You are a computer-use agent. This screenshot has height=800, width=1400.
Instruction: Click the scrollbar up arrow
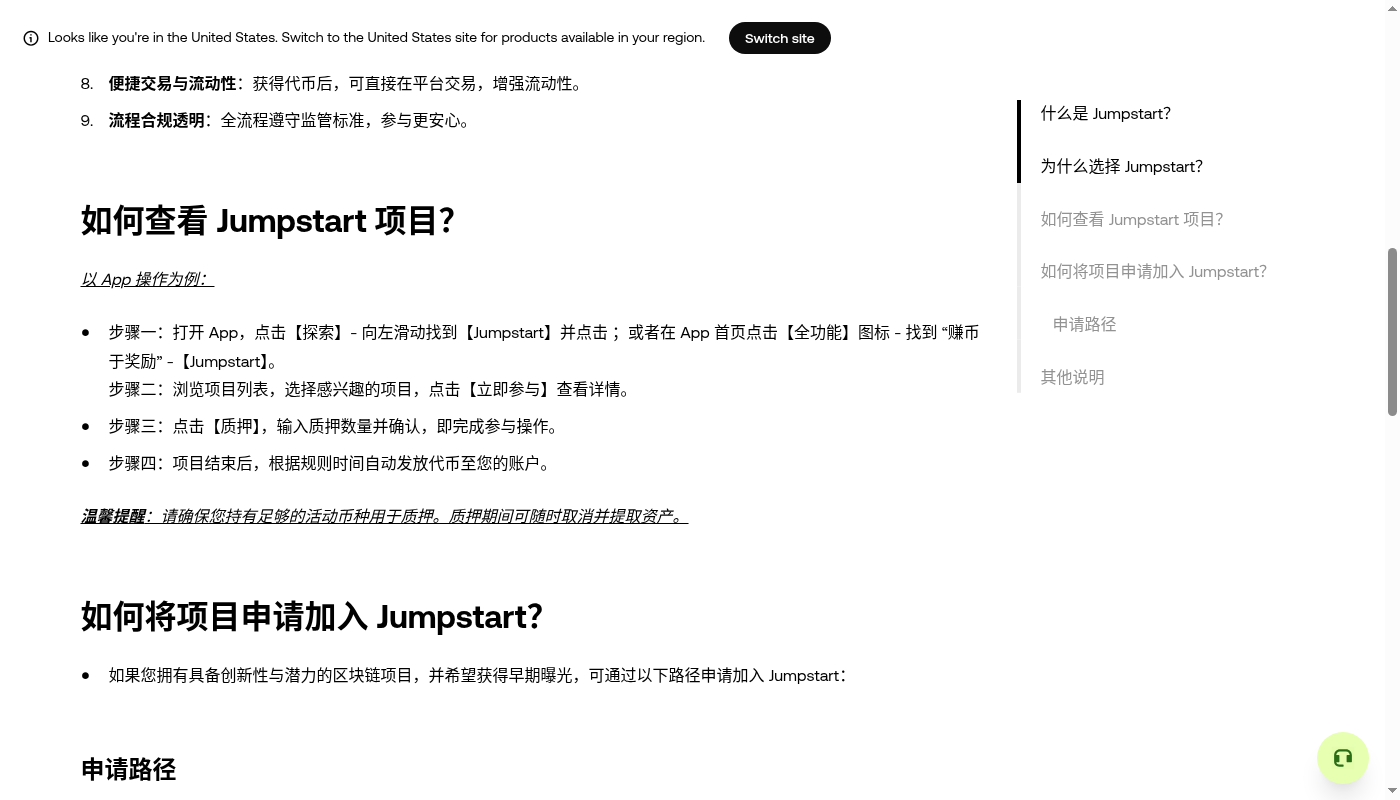tap(1392, 7)
